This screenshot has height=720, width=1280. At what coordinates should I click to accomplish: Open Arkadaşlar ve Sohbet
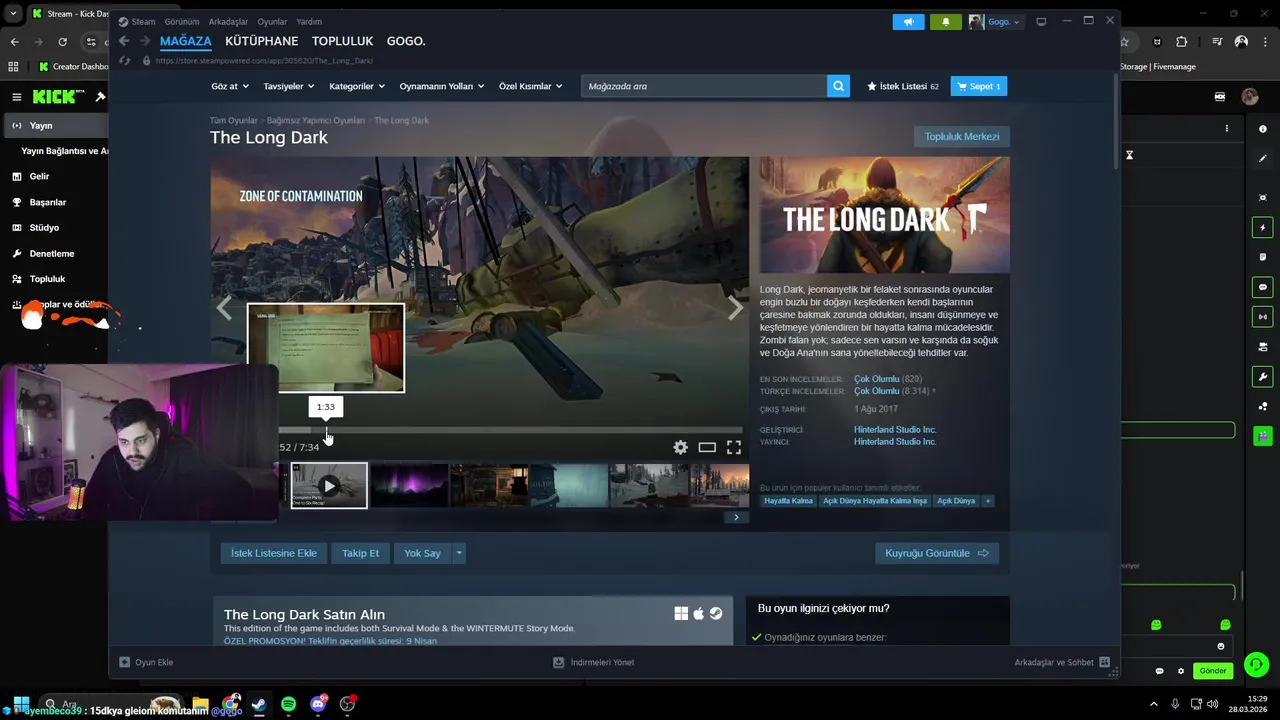[x=1062, y=662]
